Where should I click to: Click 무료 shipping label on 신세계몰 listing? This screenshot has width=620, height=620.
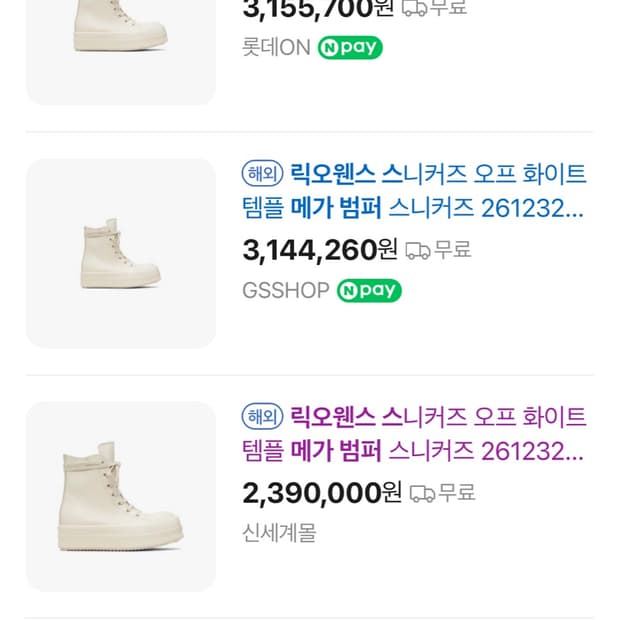[457, 493]
